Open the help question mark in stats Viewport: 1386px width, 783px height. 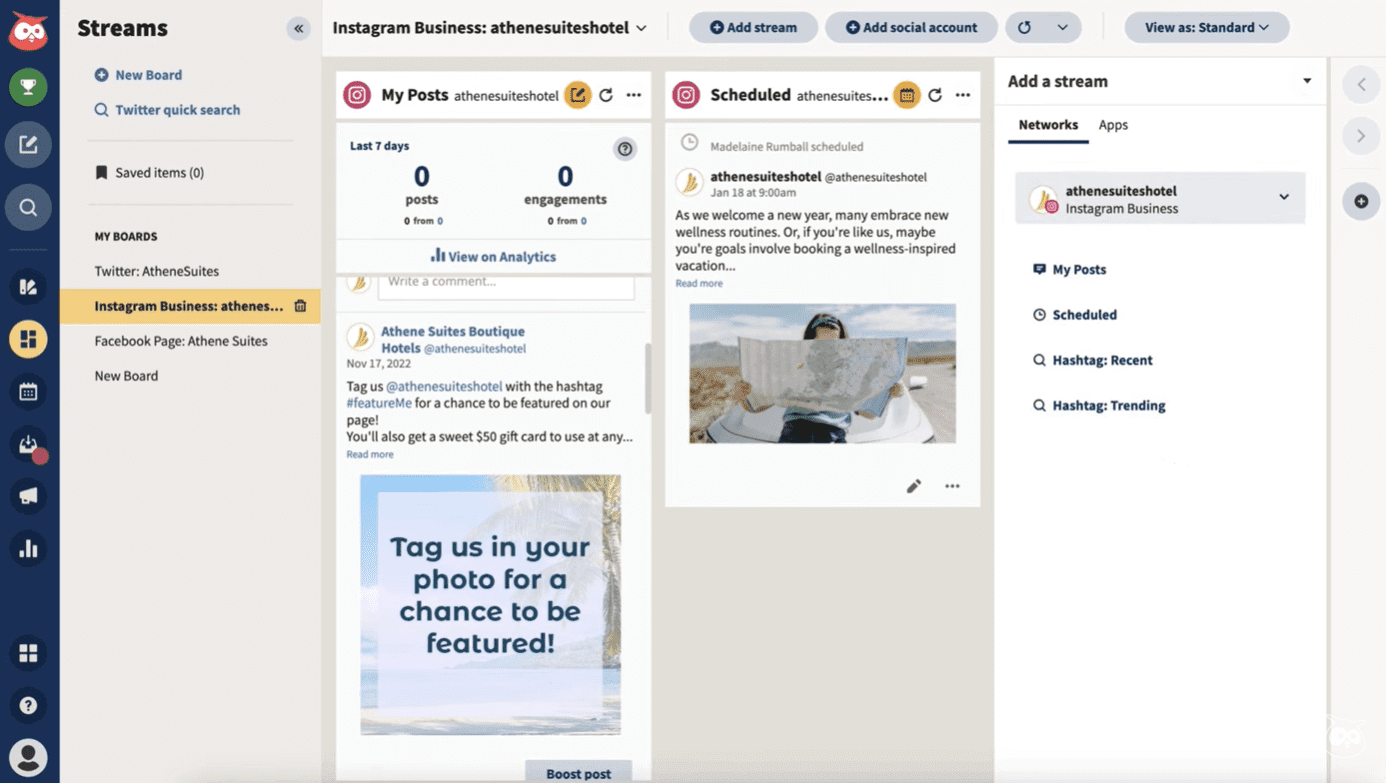tap(625, 149)
